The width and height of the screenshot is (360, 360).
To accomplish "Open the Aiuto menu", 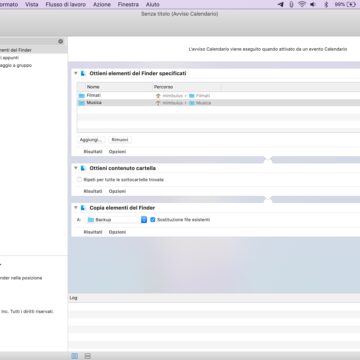I will 153,4.
